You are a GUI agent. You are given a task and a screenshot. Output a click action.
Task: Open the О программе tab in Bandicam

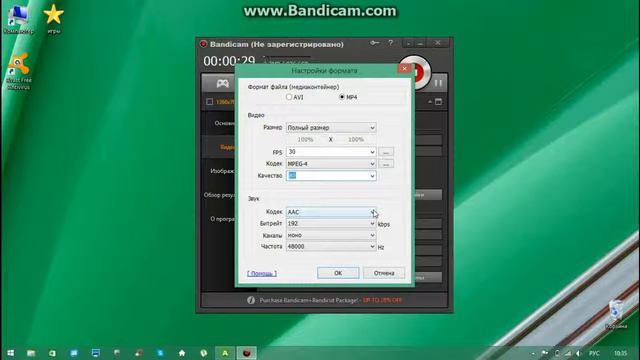point(222,219)
